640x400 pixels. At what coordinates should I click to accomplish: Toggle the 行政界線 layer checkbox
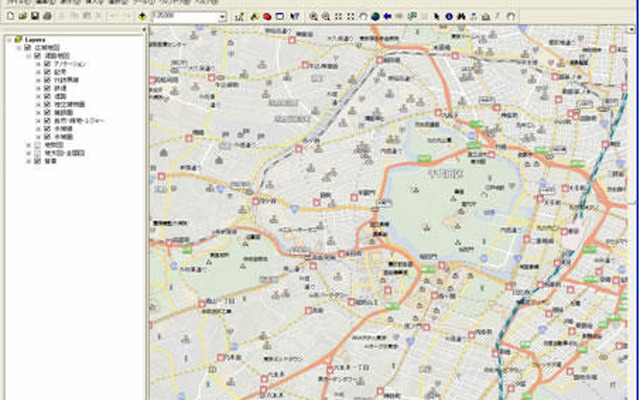47,80
